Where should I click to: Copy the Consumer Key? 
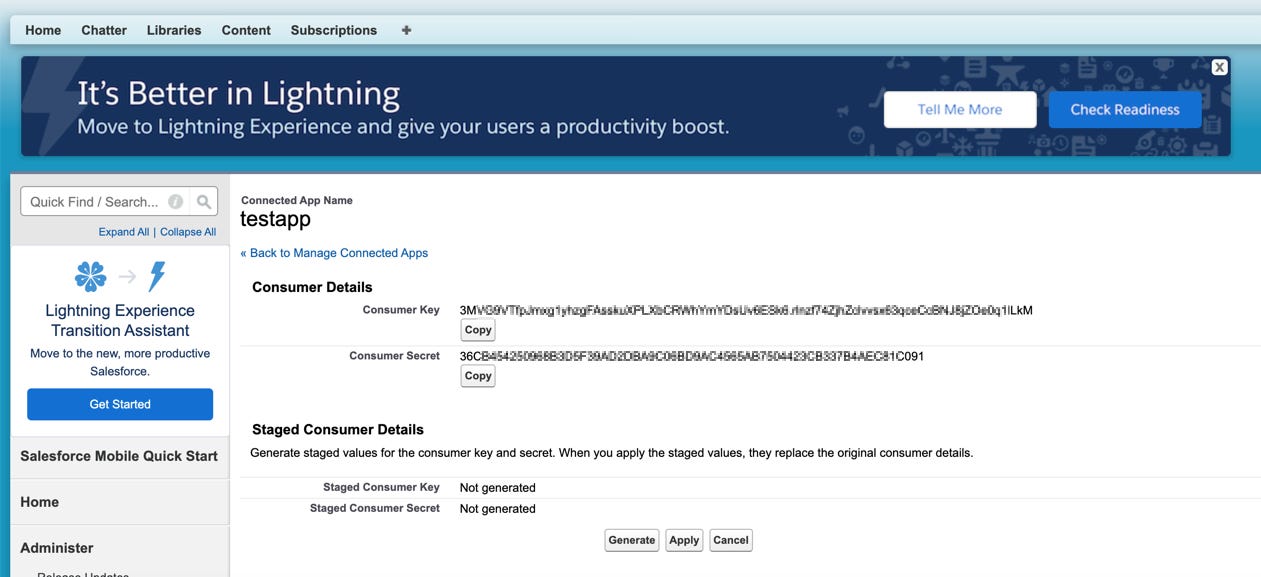[x=478, y=330]
